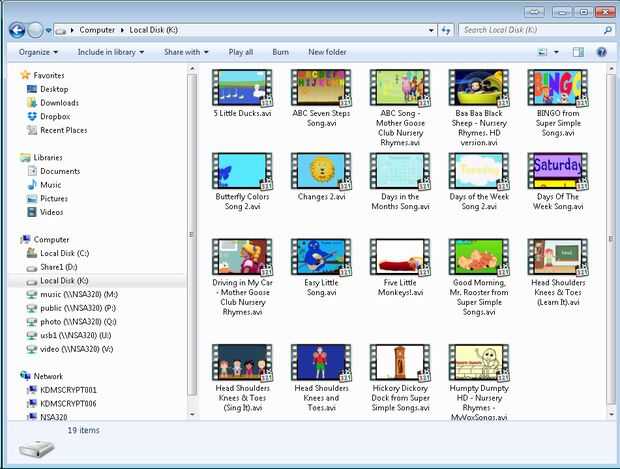Select Days of the Week Song 2.avi
This screenshot has width=620, height=469.
coord(479,182)
